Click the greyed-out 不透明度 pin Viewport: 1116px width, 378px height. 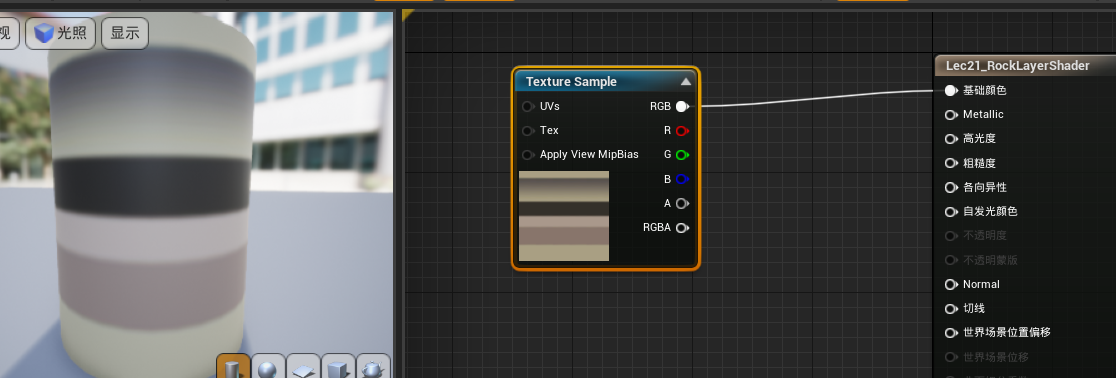pos(951,236)
